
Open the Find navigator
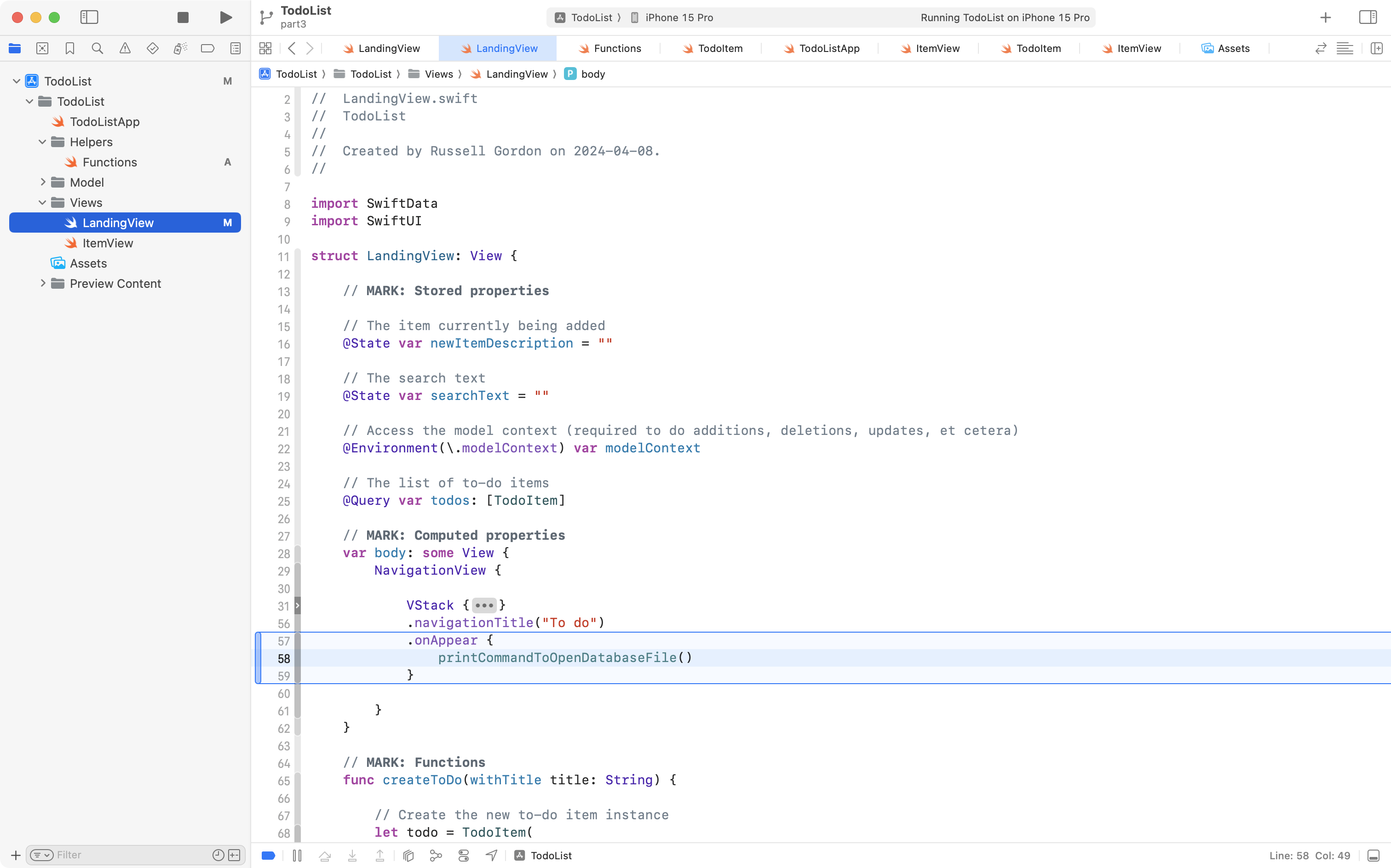tap(97, 48)
